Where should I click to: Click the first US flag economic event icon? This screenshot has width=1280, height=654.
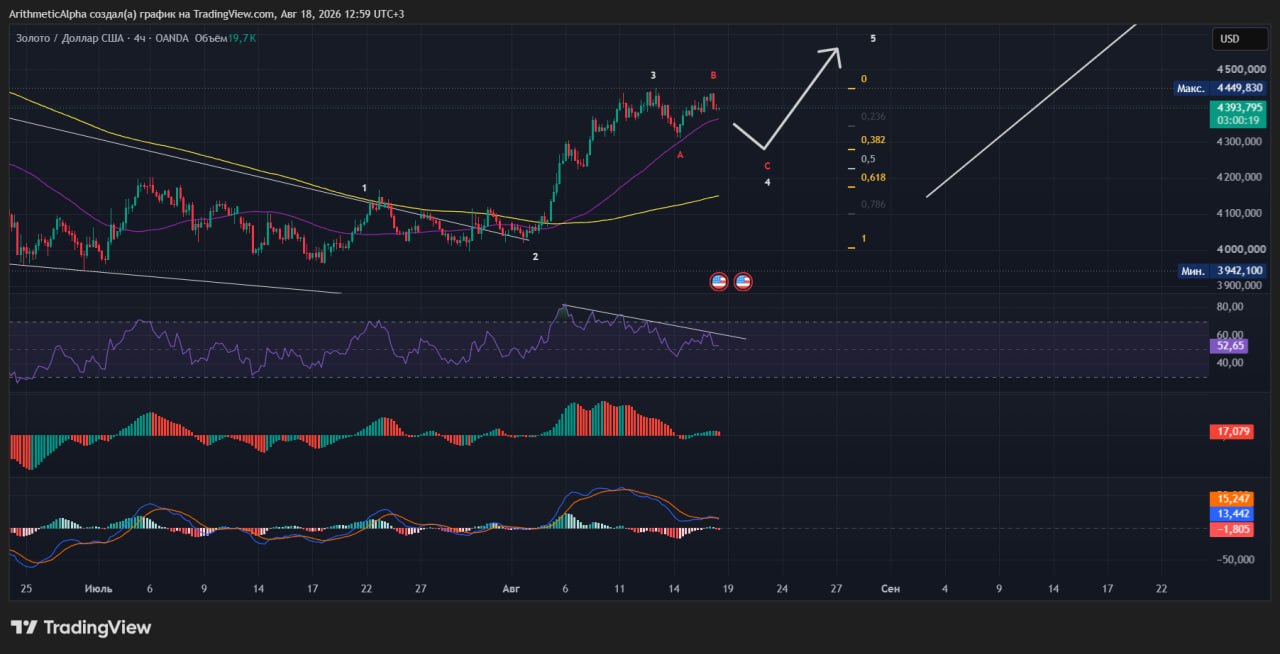[x=718, y=282]
